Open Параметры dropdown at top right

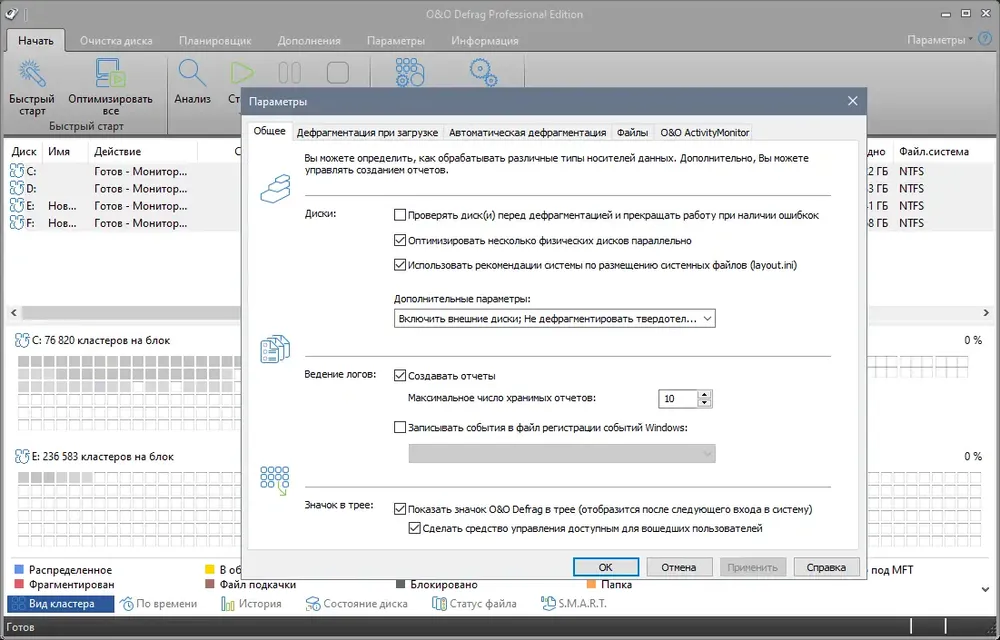[x=940, y=40]
